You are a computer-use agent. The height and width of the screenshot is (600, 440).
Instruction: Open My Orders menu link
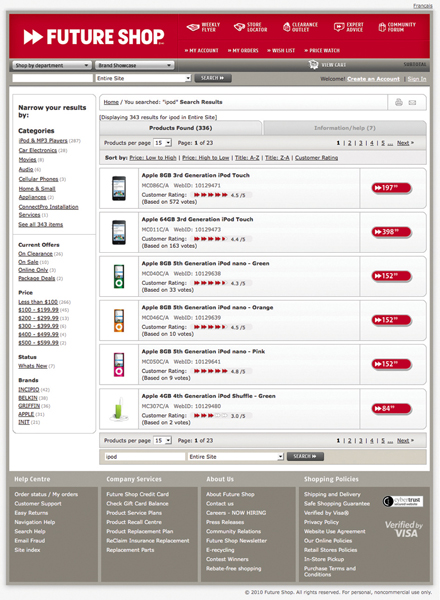click(x=243, y=51)
